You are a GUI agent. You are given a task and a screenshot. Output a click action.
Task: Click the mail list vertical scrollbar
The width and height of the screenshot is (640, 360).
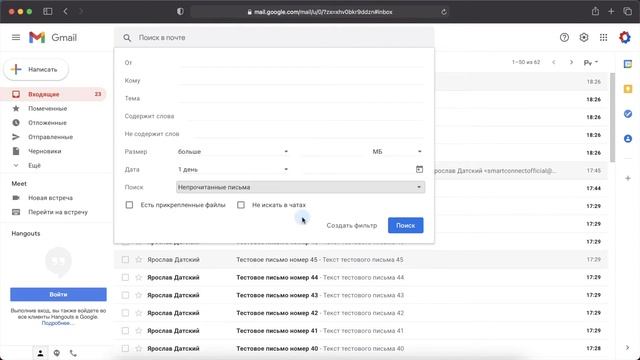tap(612, 118)
